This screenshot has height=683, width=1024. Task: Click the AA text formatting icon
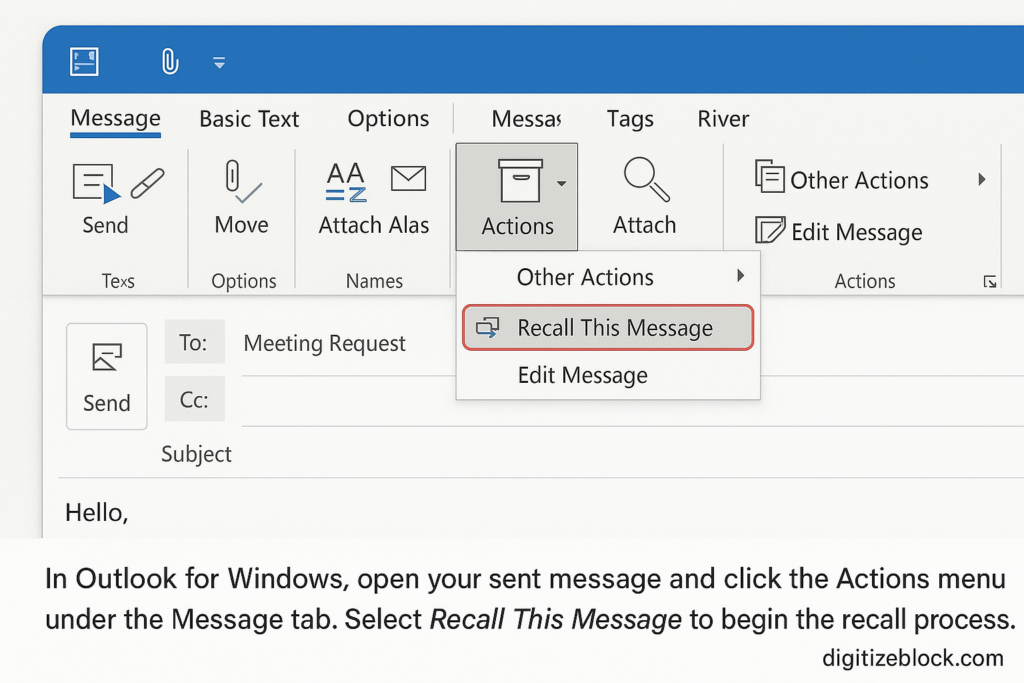(x=345, y=182)
